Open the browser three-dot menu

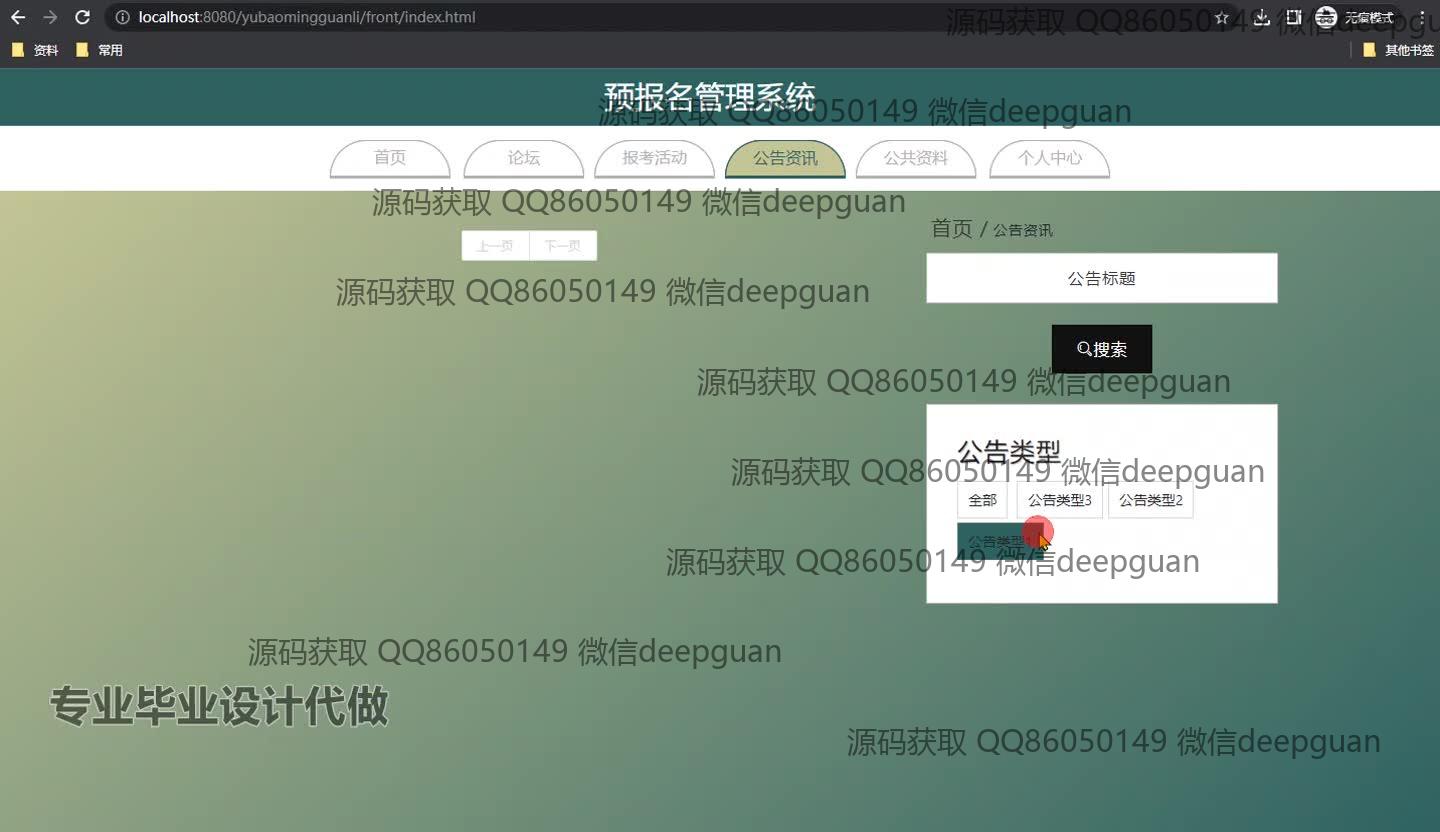(1422, 17)
